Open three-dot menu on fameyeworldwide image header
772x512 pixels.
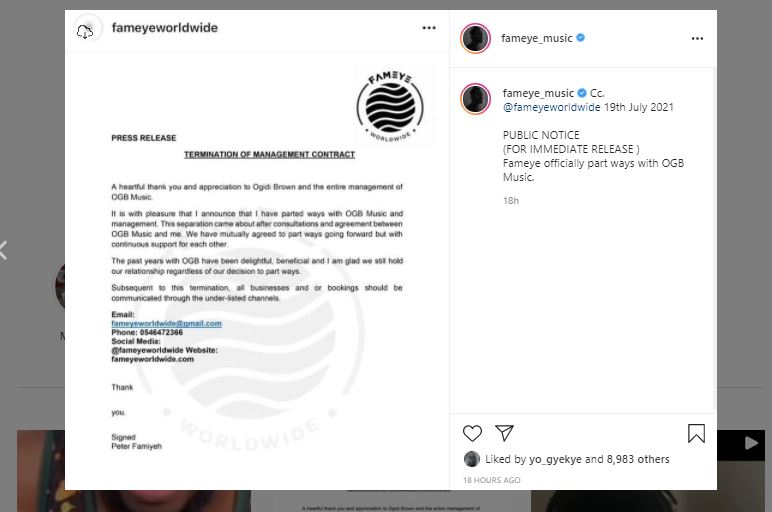(x=429, y=28)
